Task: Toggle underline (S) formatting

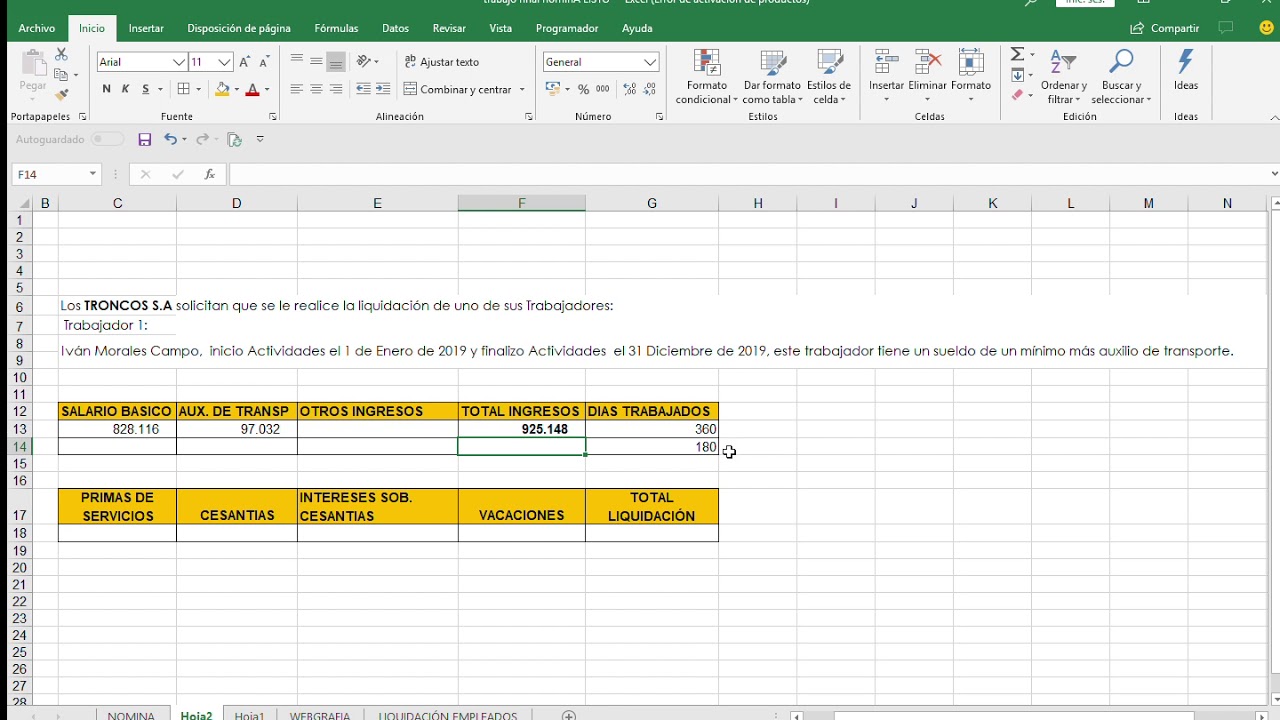Action: 145,89
